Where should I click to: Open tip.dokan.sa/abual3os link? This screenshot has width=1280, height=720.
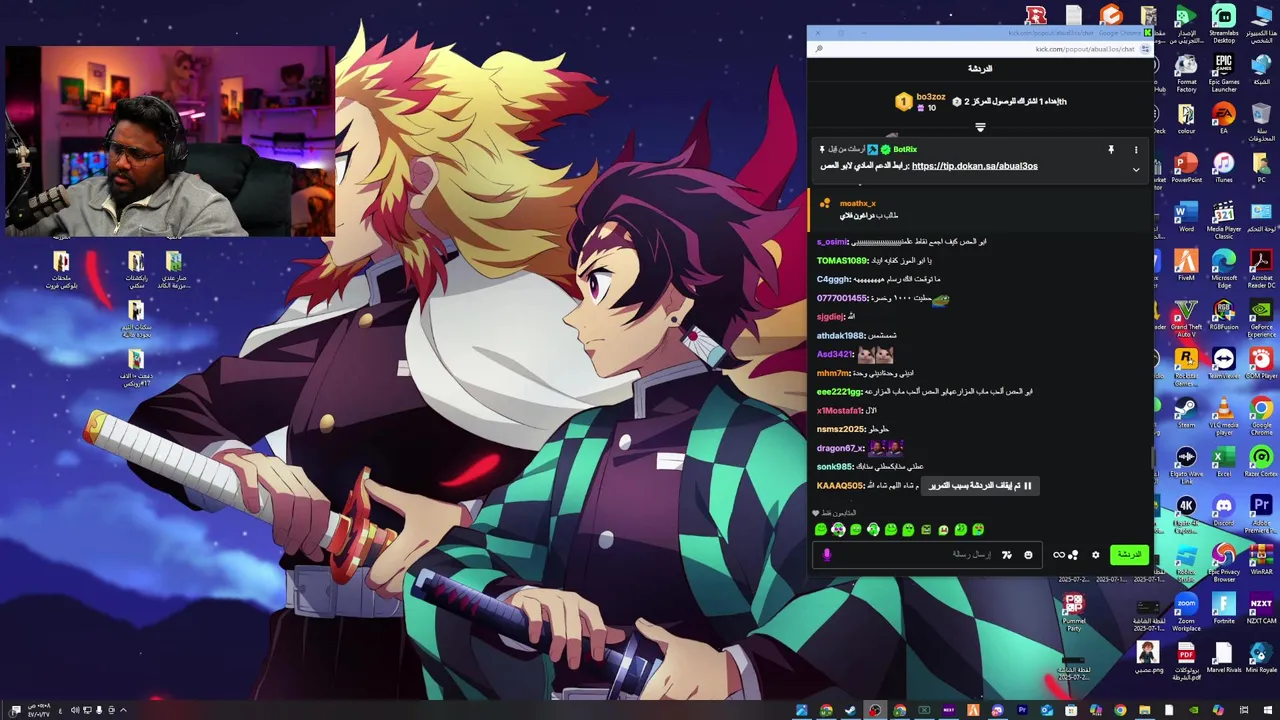[974, 166]
